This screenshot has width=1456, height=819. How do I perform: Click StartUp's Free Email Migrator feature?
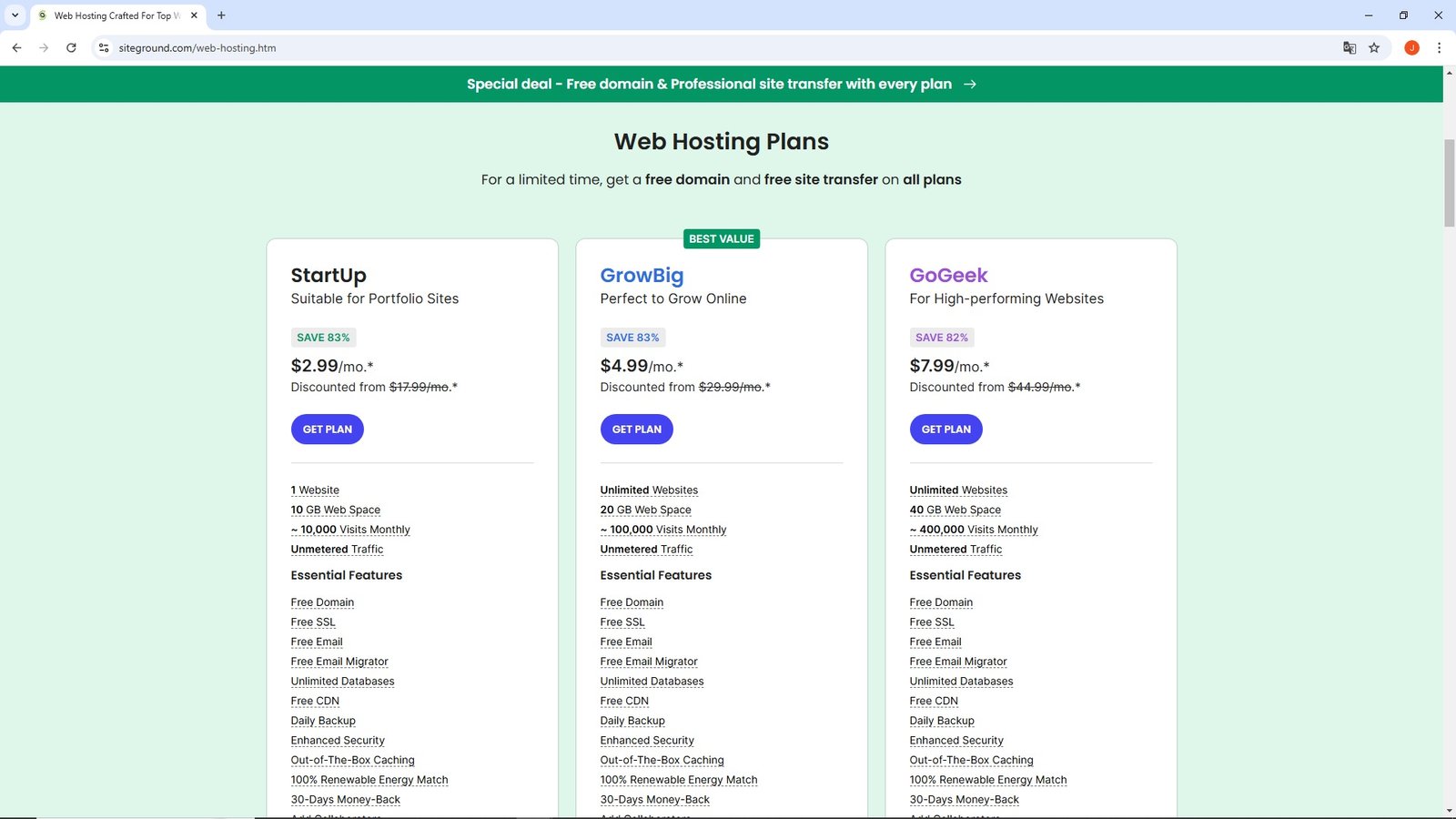[x=339, y=662]
